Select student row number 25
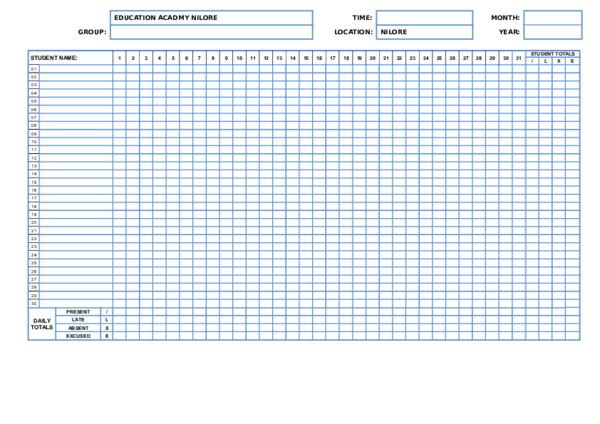 [x=34, y=263]
